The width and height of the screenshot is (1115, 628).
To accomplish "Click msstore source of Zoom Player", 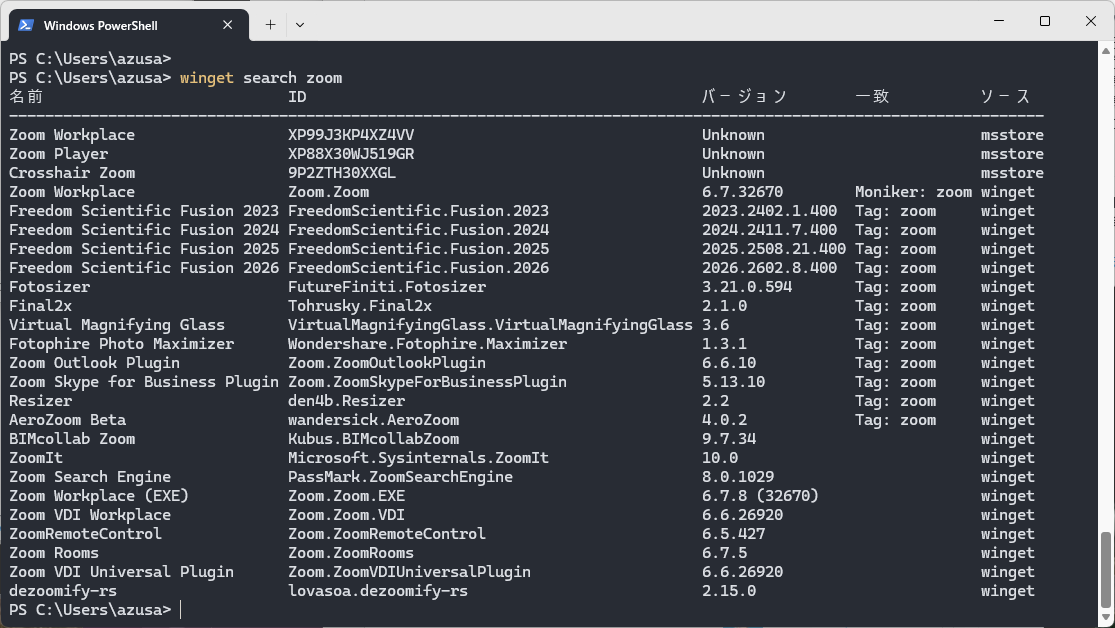I will [x=1012, y=154].
